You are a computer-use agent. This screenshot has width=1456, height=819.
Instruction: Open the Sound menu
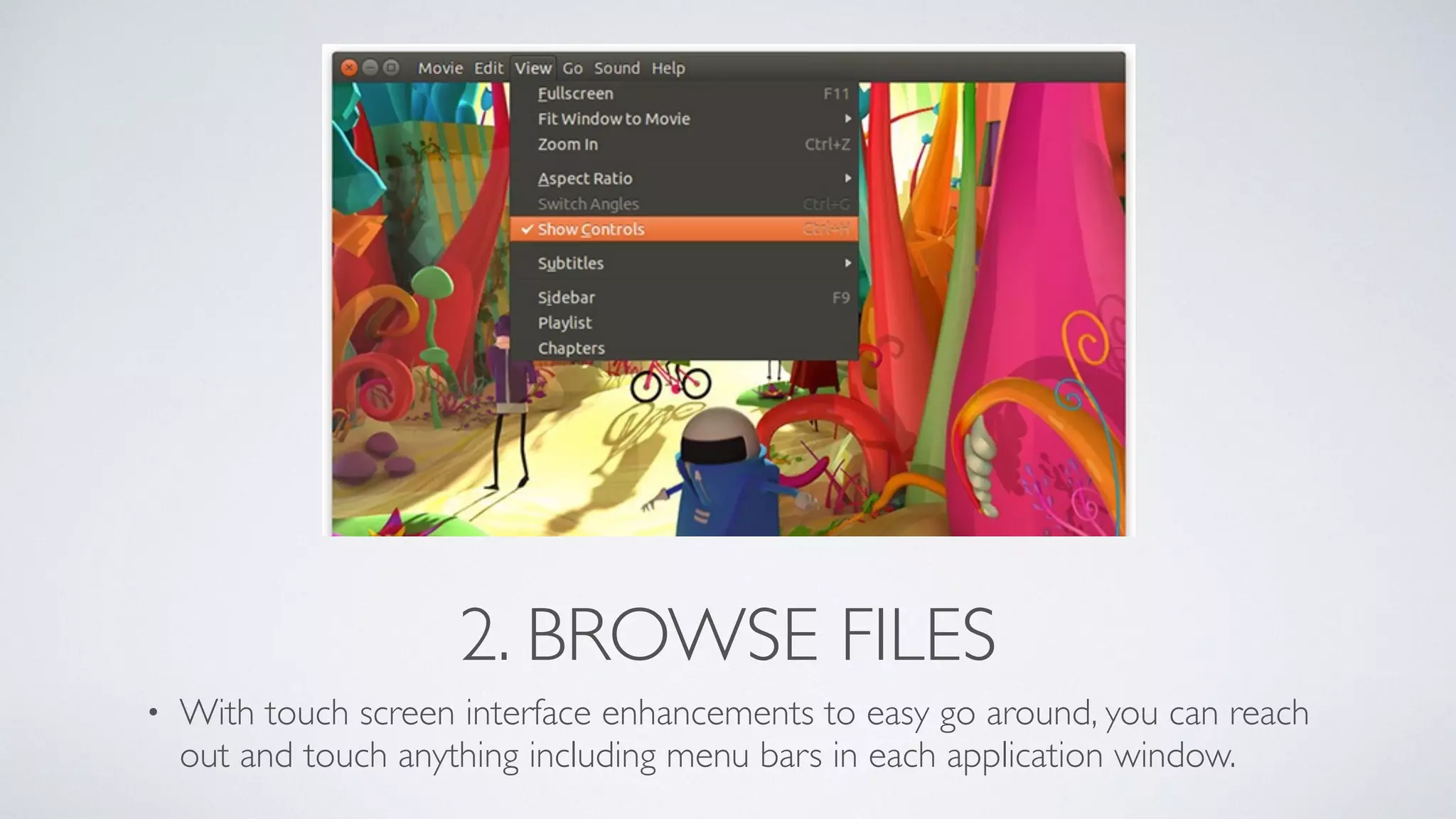617,68
